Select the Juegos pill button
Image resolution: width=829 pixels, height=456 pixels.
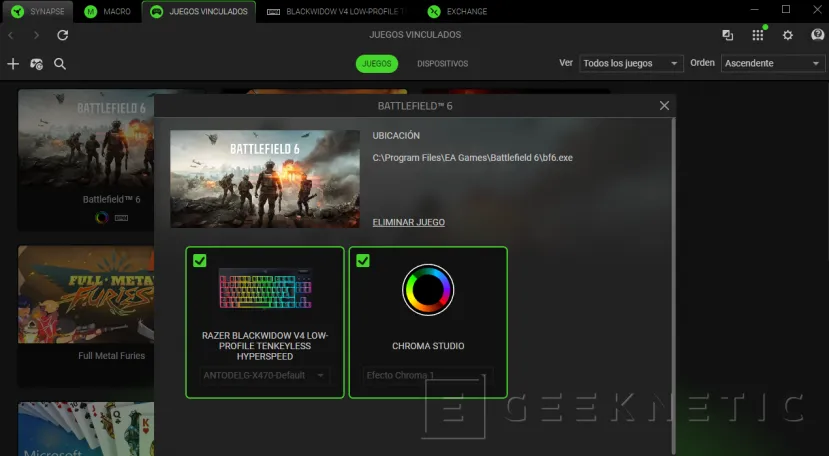click(x=376, y=63)
